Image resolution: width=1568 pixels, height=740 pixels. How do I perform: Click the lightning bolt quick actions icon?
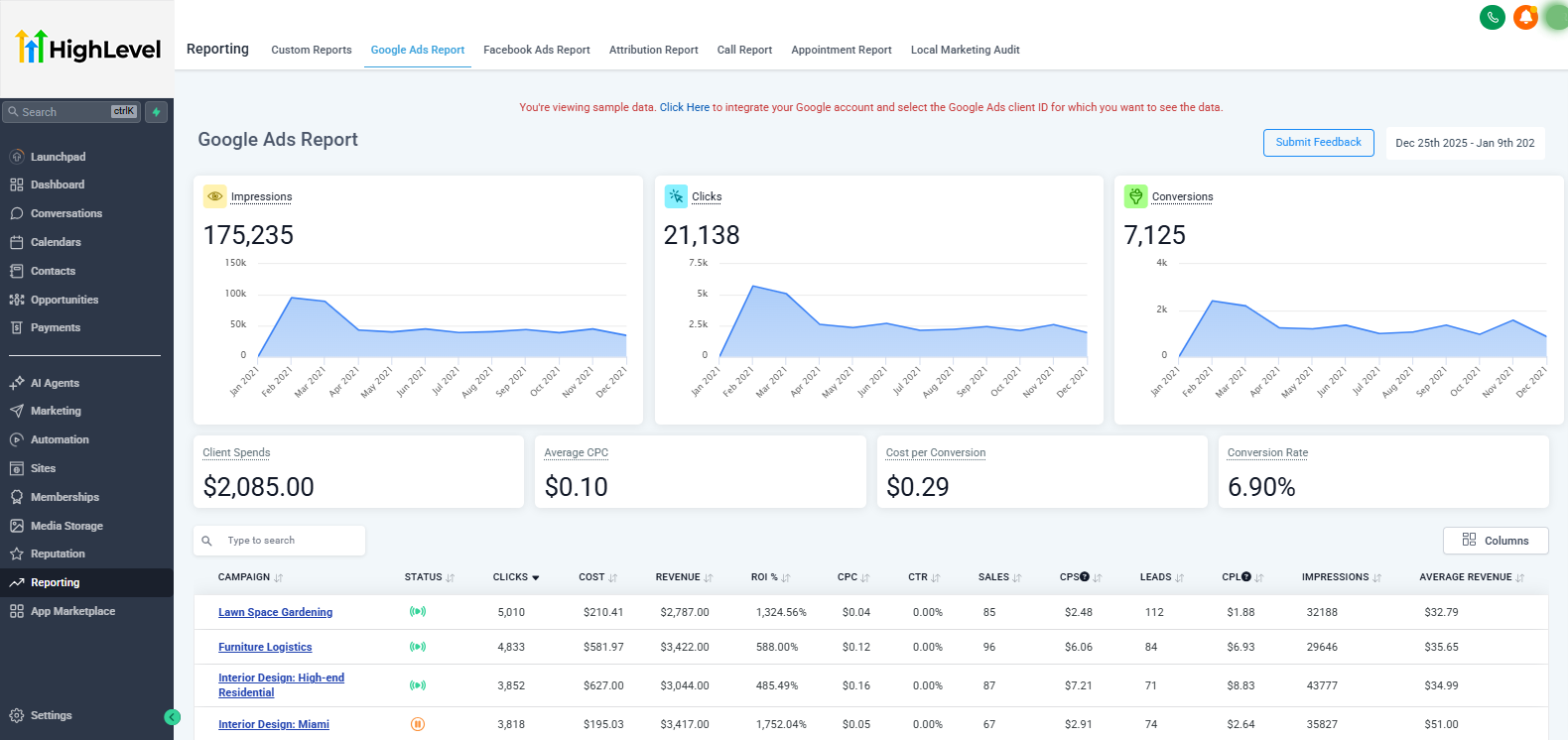point(156,112)
